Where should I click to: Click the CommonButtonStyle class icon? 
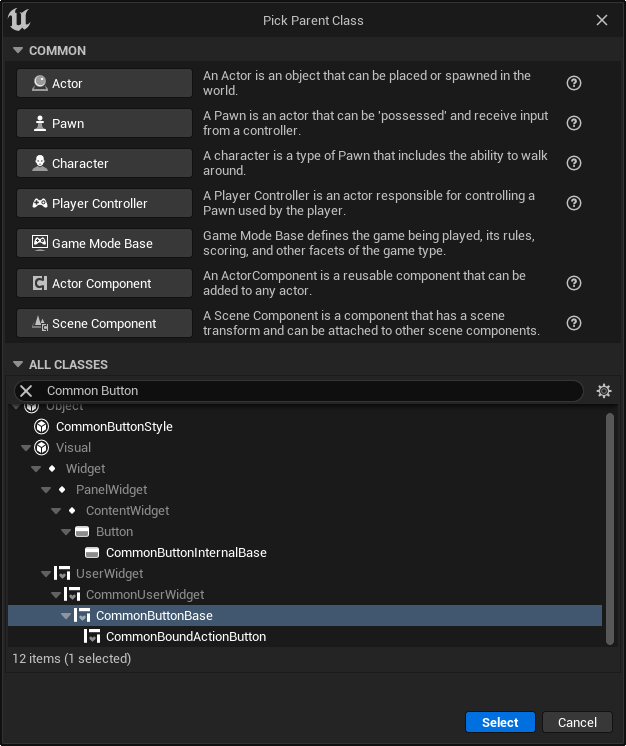[41, 427]
